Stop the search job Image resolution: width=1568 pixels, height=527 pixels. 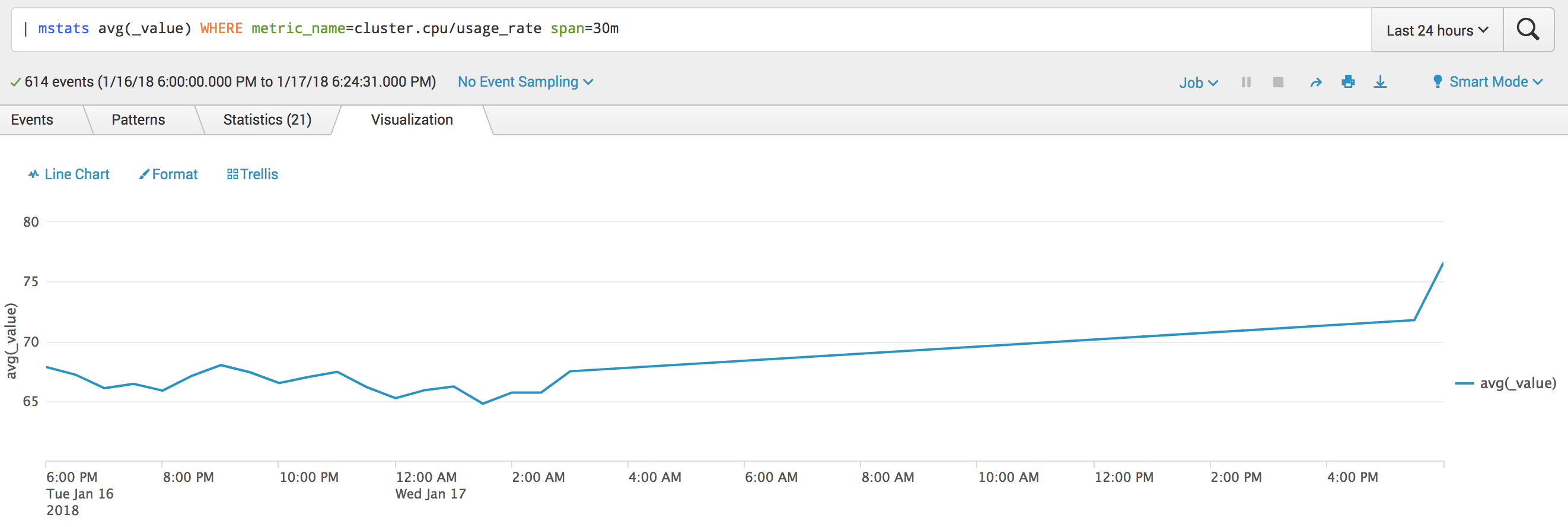click(1277, 82)
